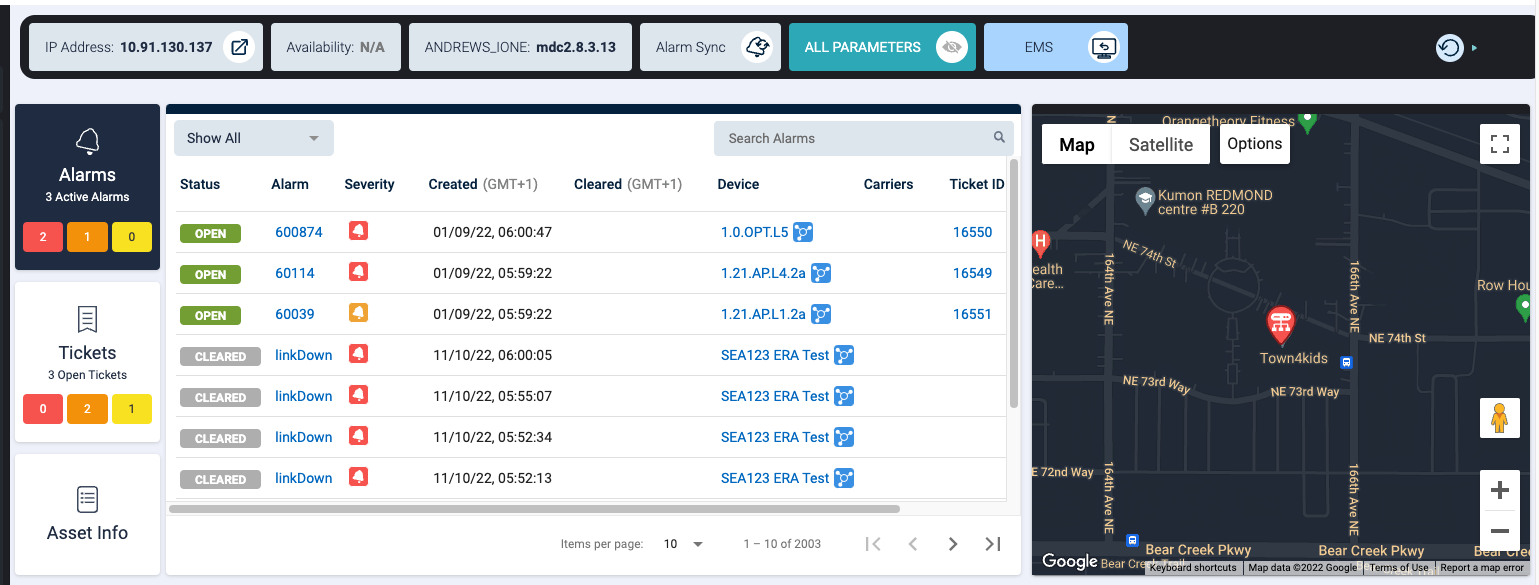The image size is (1539, 585).
Task: Open the Asset Info panel
Action: [87, 514]
